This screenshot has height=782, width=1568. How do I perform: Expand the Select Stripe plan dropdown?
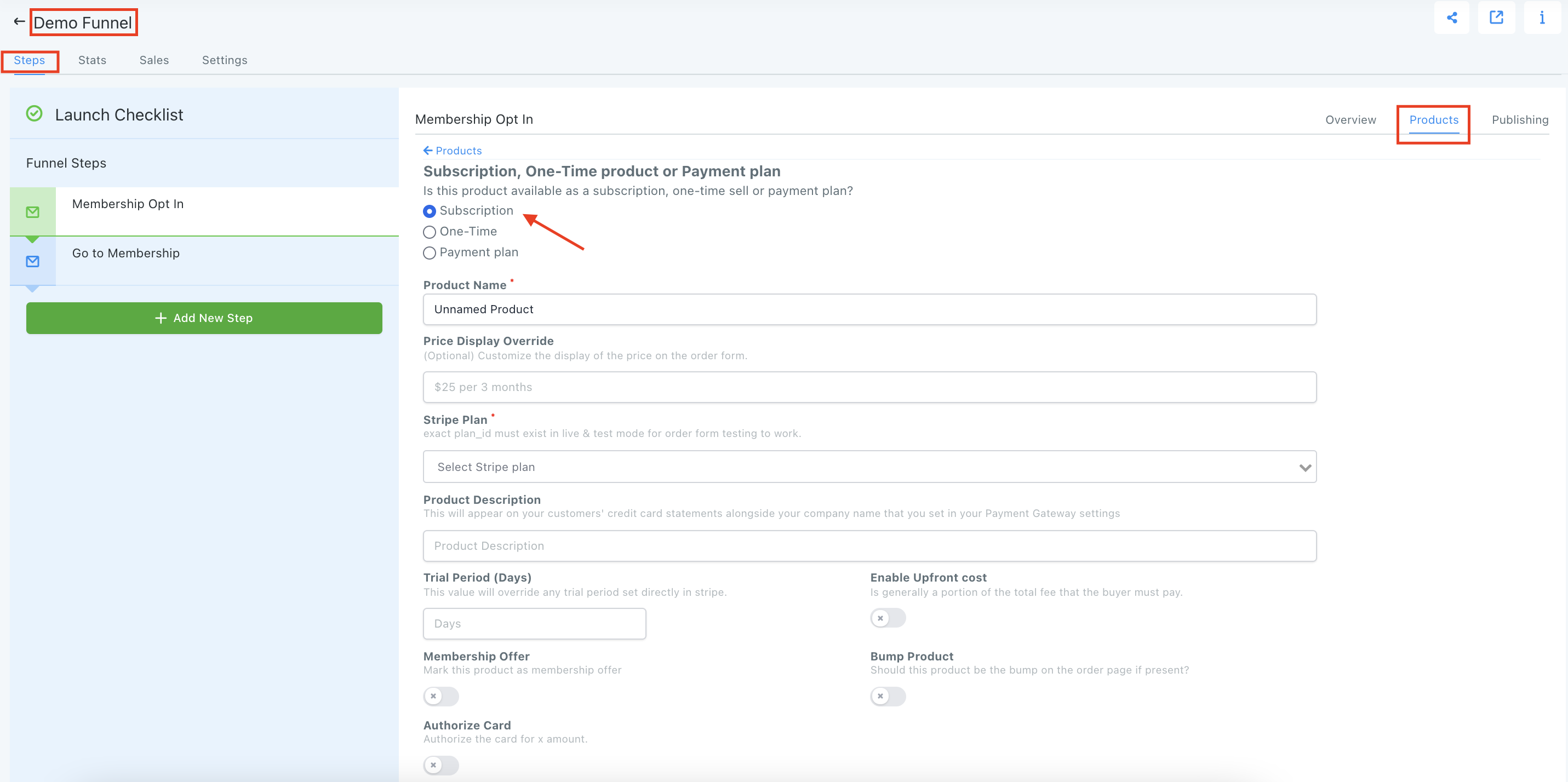[x=869, y=467]
